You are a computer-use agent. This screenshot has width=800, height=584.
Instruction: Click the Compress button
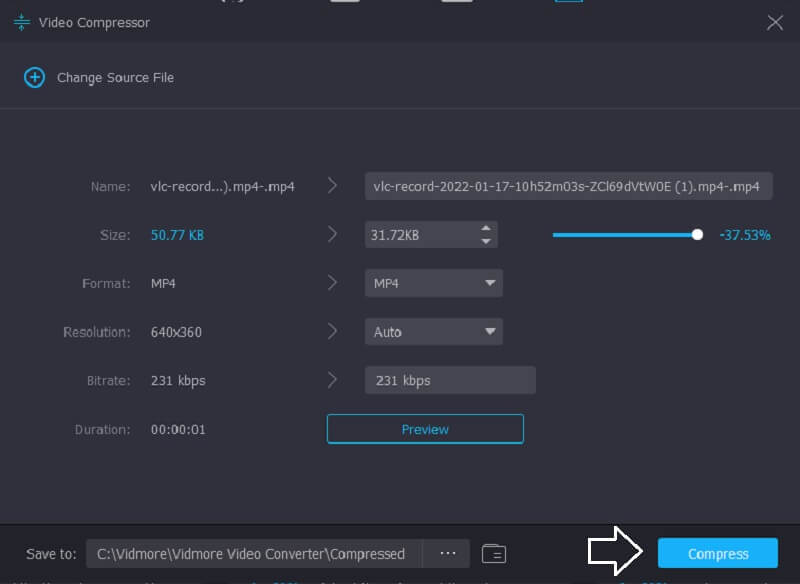(x=718, y=553)
